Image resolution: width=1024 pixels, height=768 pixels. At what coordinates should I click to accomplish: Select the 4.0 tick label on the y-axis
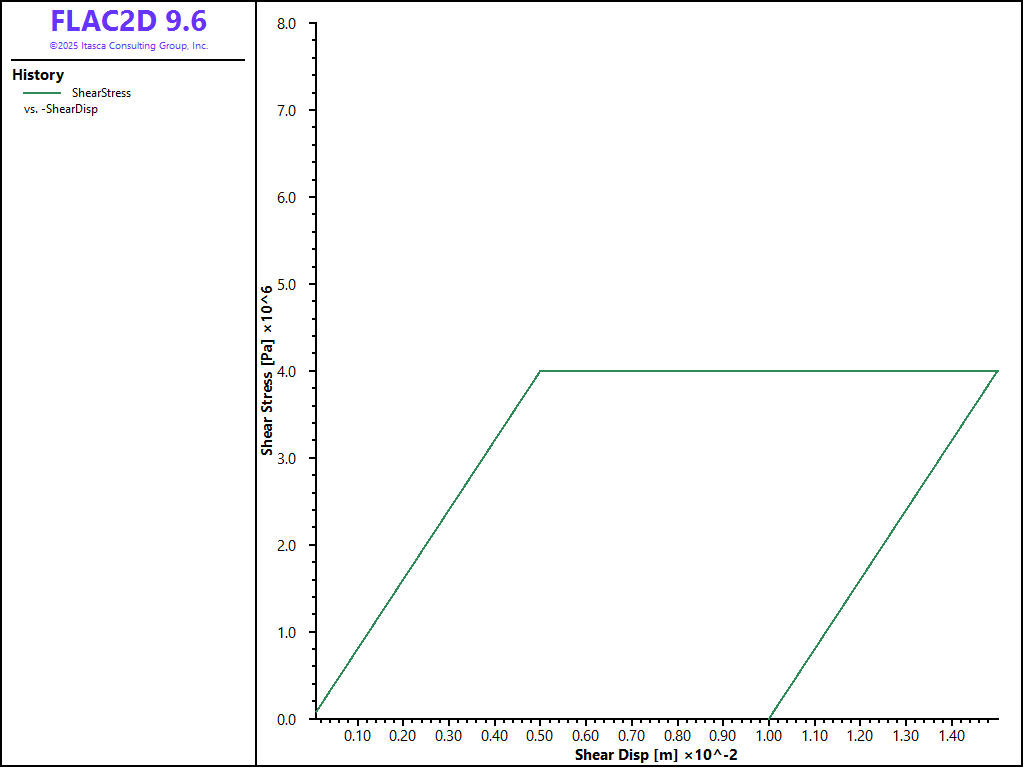285,371
